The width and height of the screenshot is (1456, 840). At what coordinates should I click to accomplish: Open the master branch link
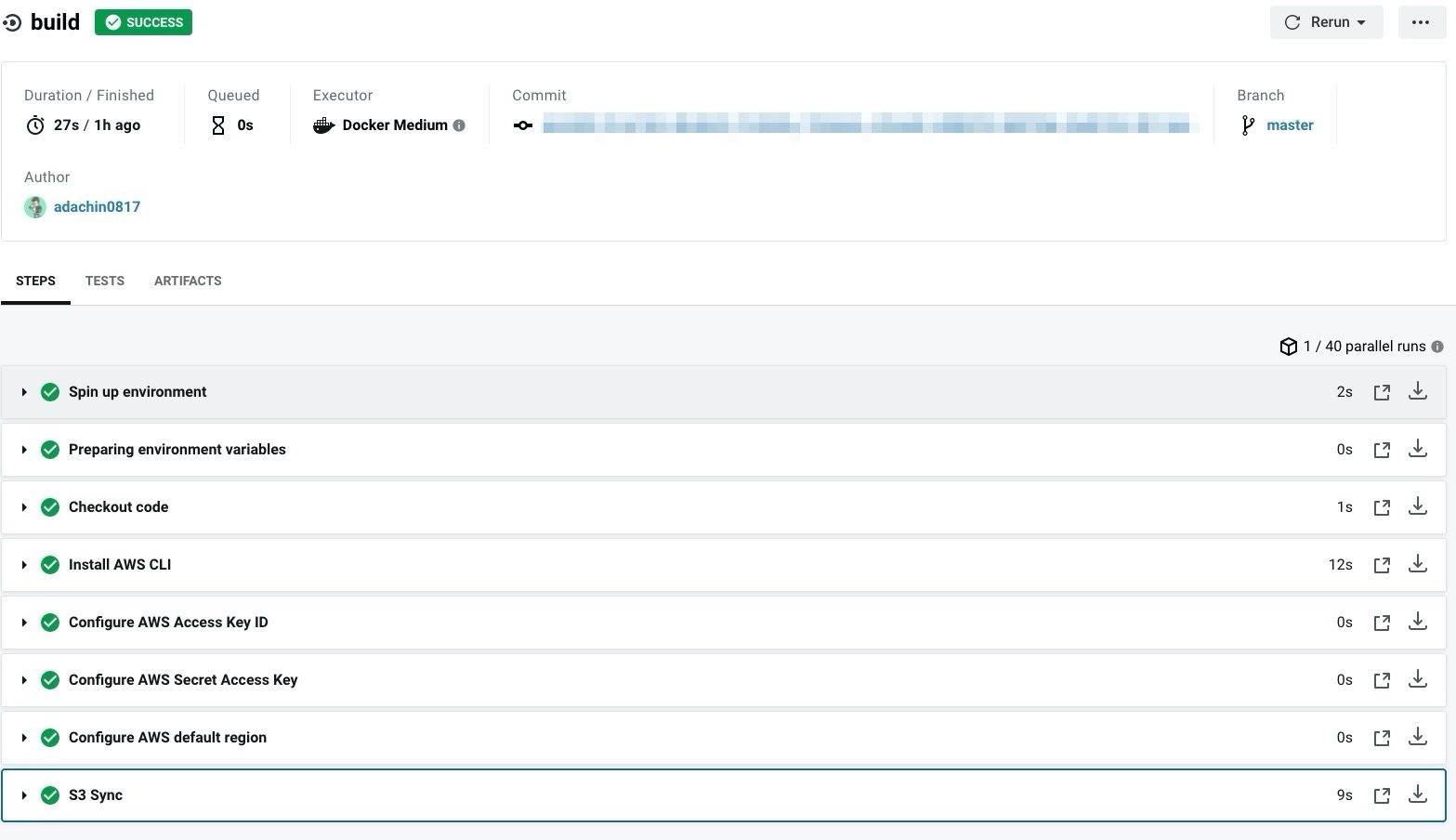coord(1290,125)
